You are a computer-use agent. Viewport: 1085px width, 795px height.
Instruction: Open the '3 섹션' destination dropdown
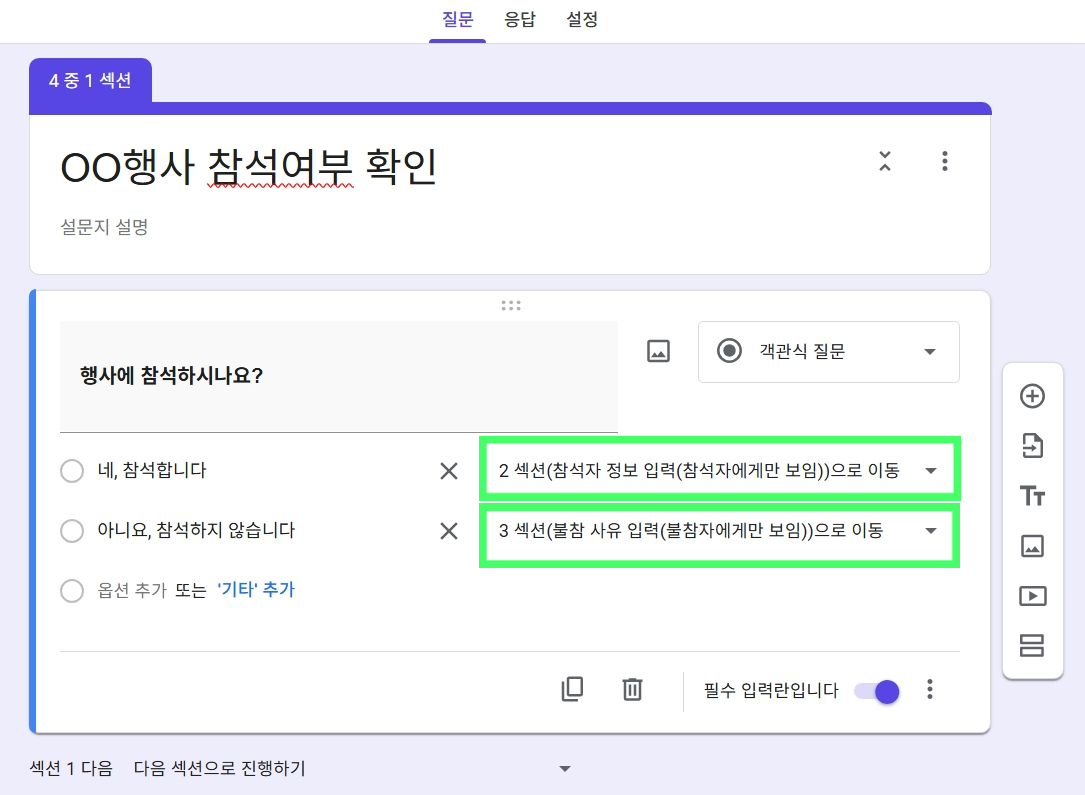click(720, 531)
